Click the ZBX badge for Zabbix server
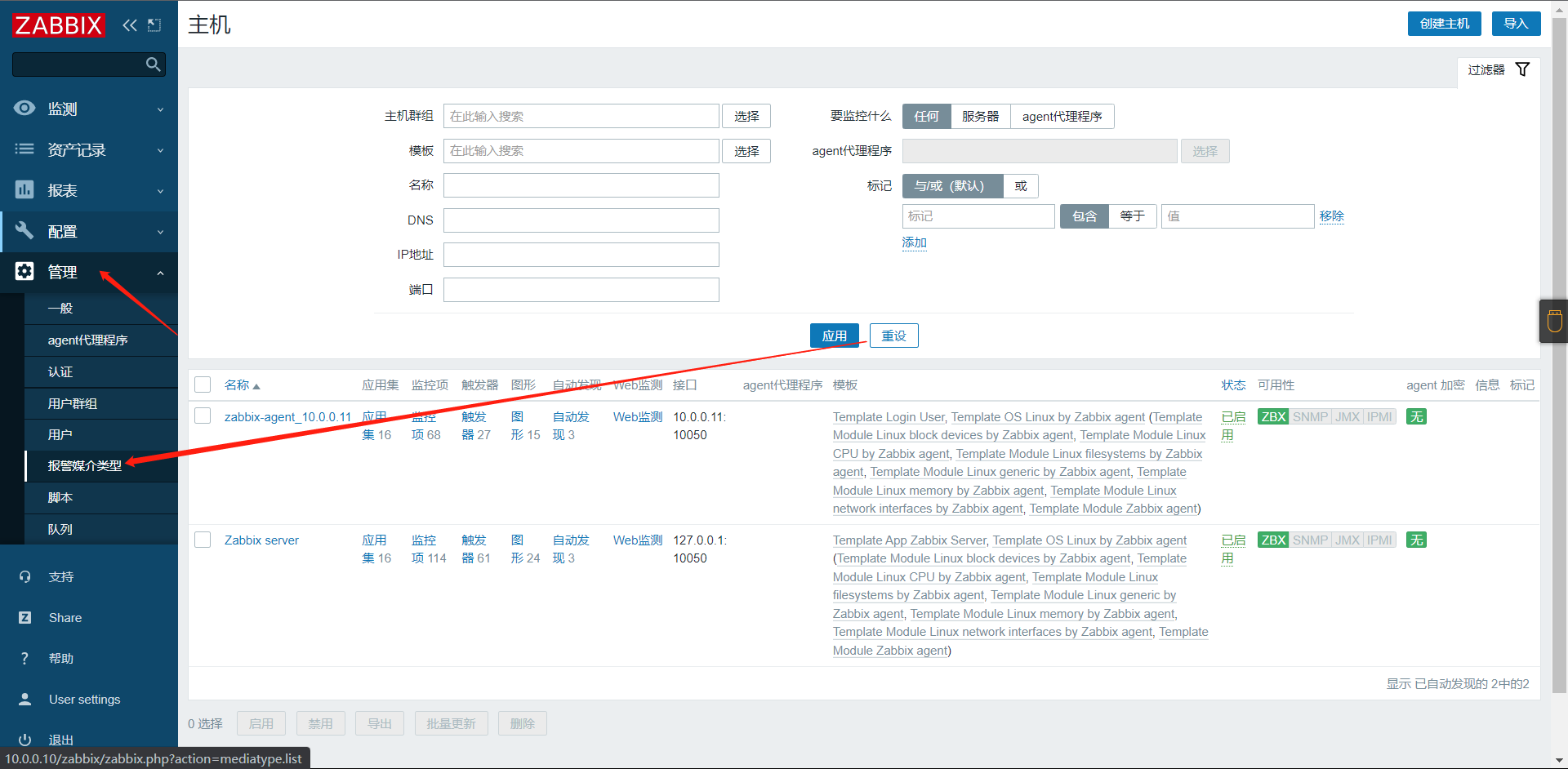Screen dimensions: 1568x769 (1273, 540)
